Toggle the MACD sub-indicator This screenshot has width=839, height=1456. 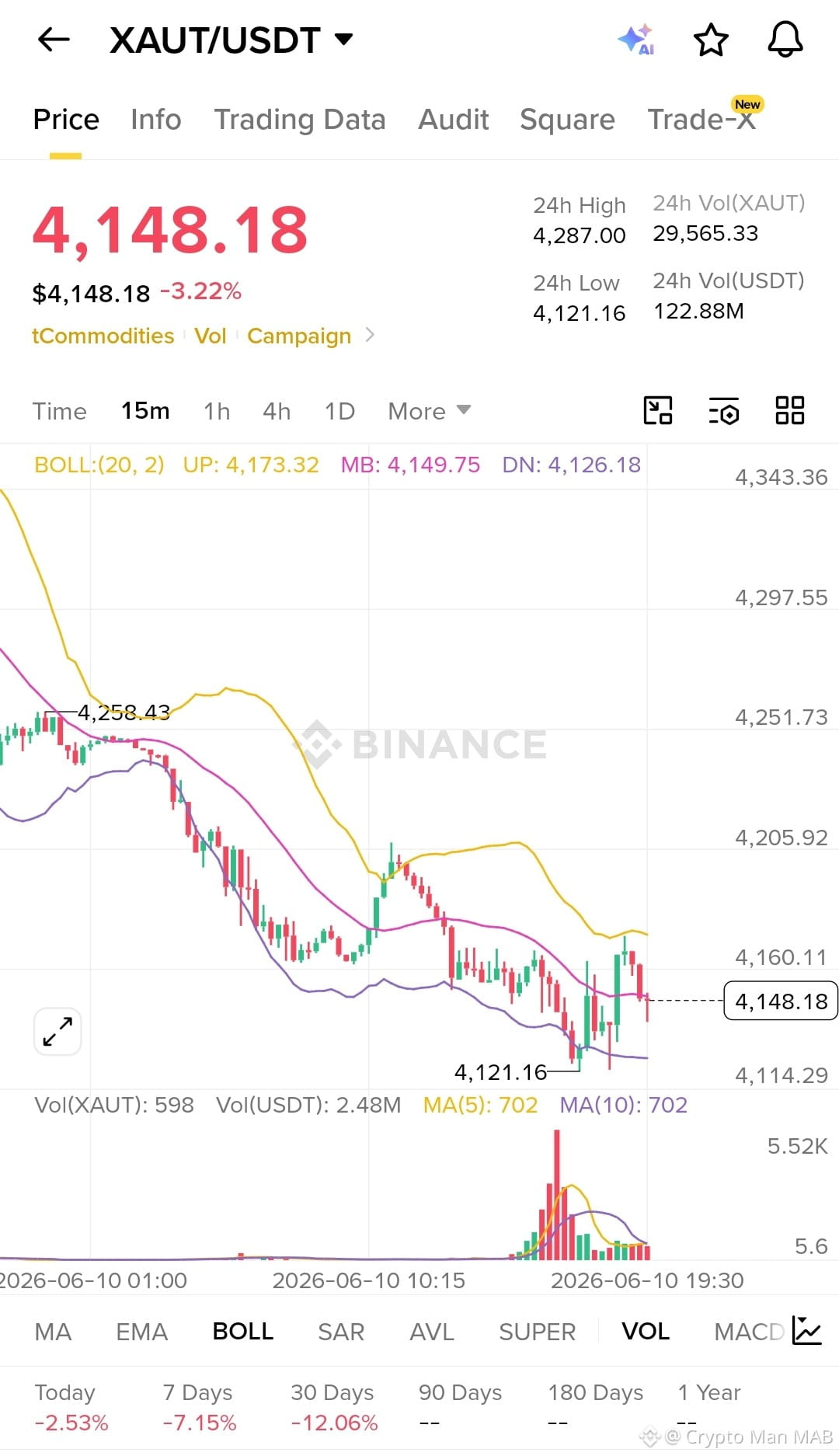(x=749, y=1332)
